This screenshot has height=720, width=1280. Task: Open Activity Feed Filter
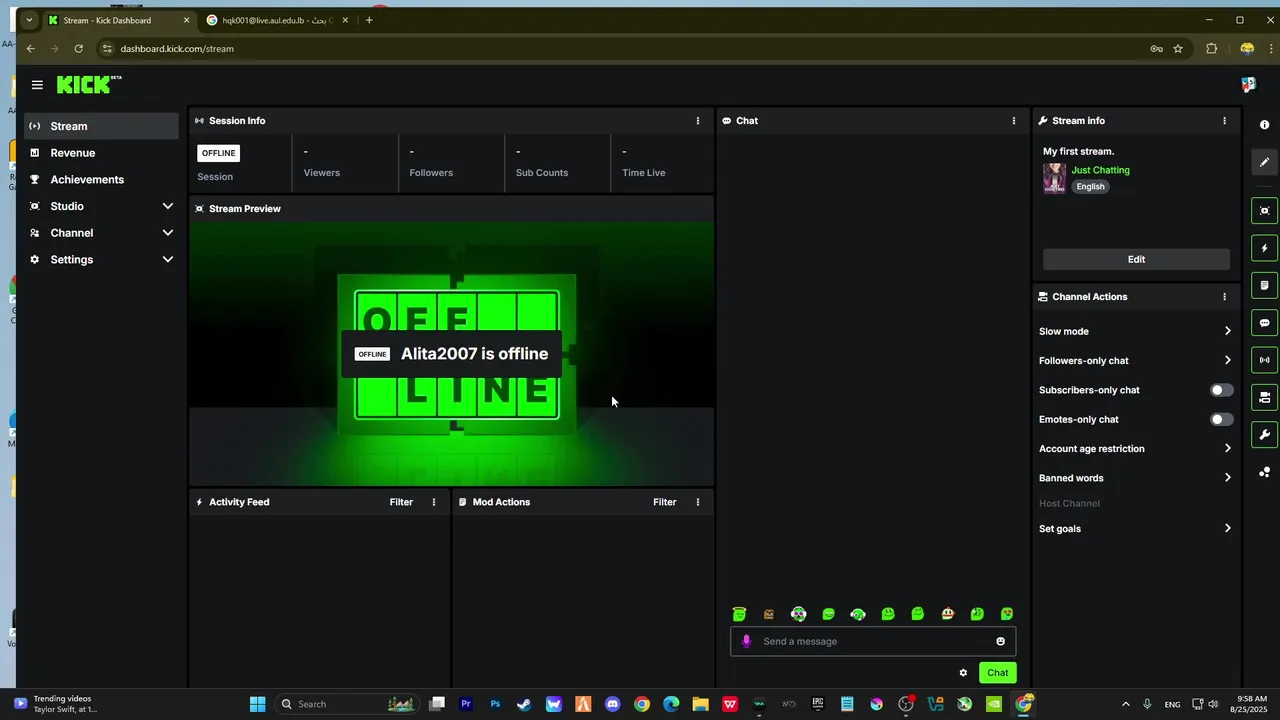pos(401,502)
